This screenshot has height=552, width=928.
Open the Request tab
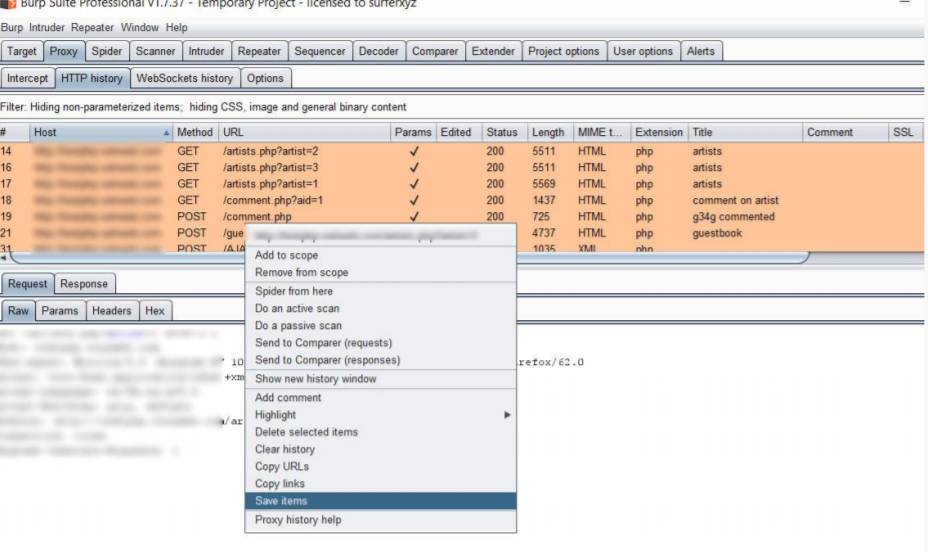coord(27,284)
